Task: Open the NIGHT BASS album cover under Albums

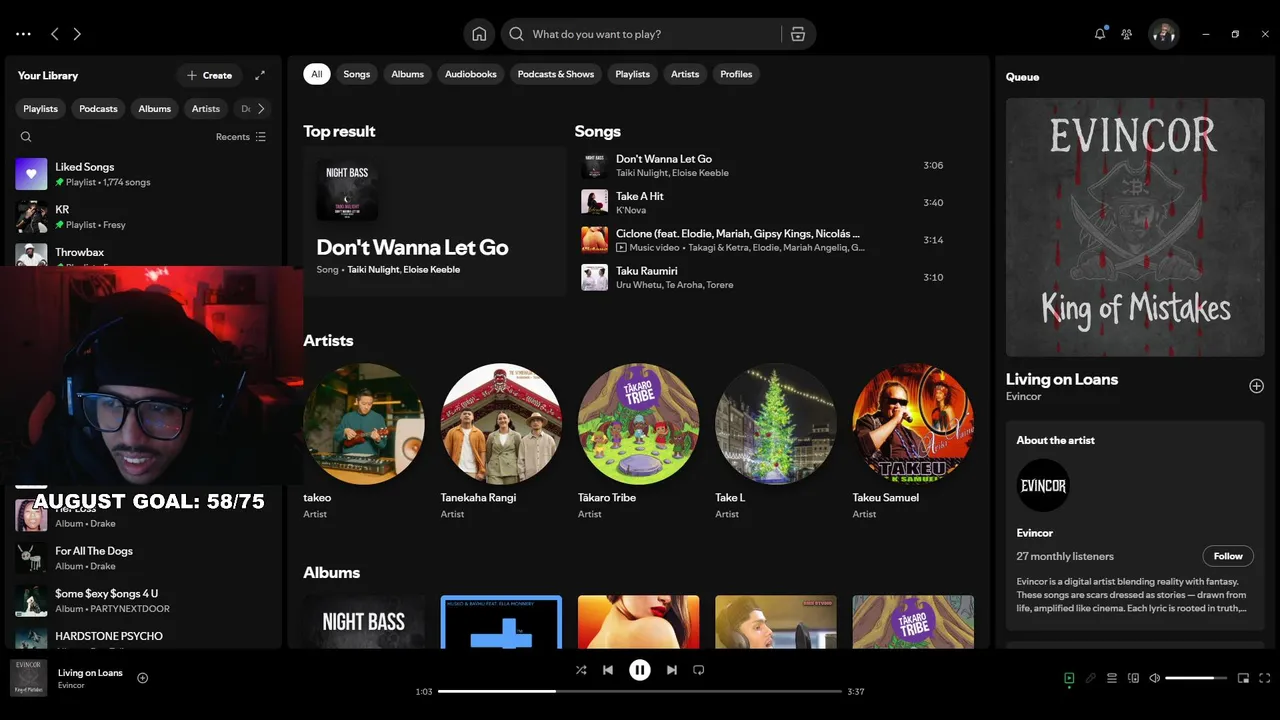Action: click(364, 622)
